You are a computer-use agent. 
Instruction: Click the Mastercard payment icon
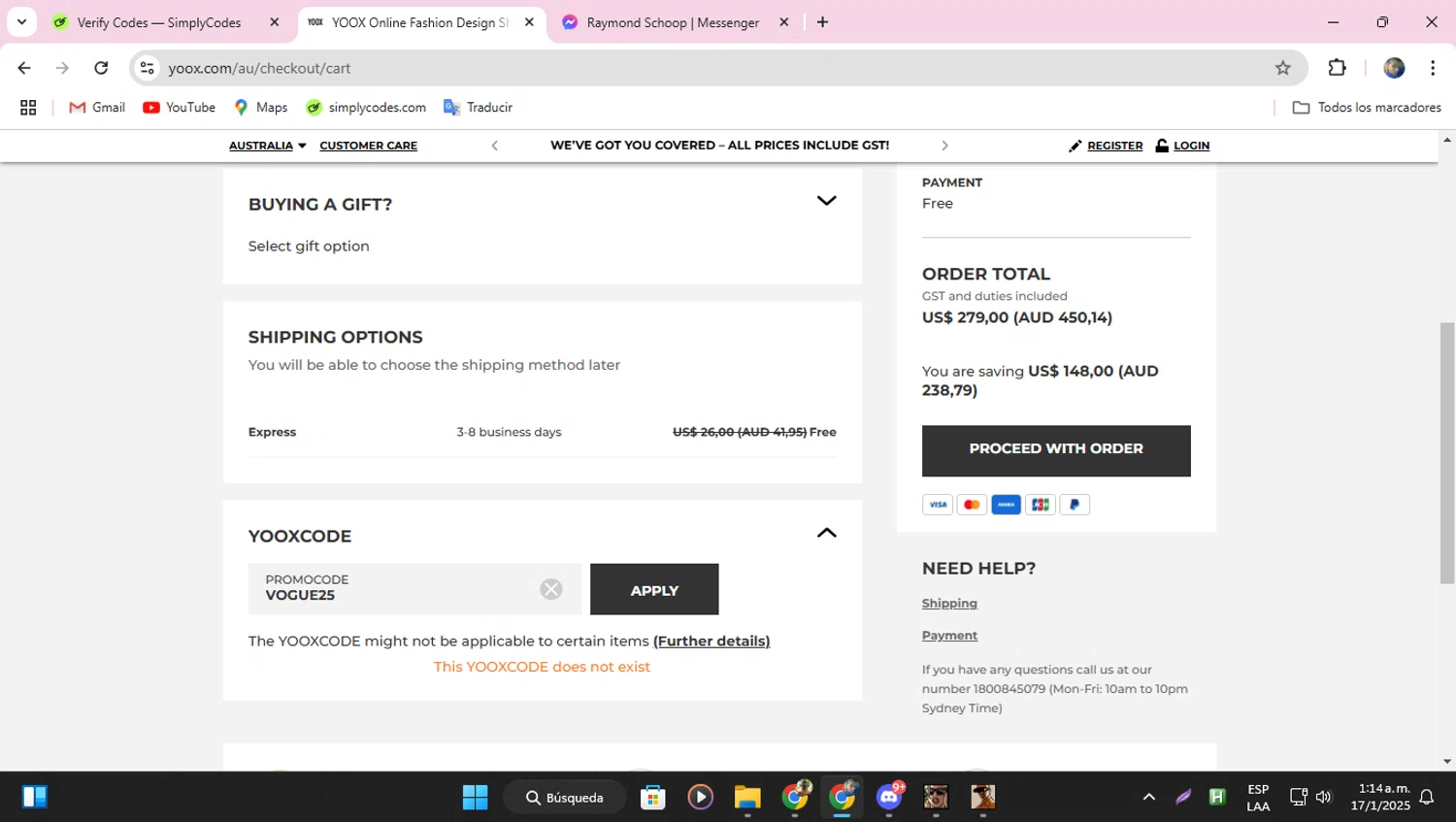[972, 505]
